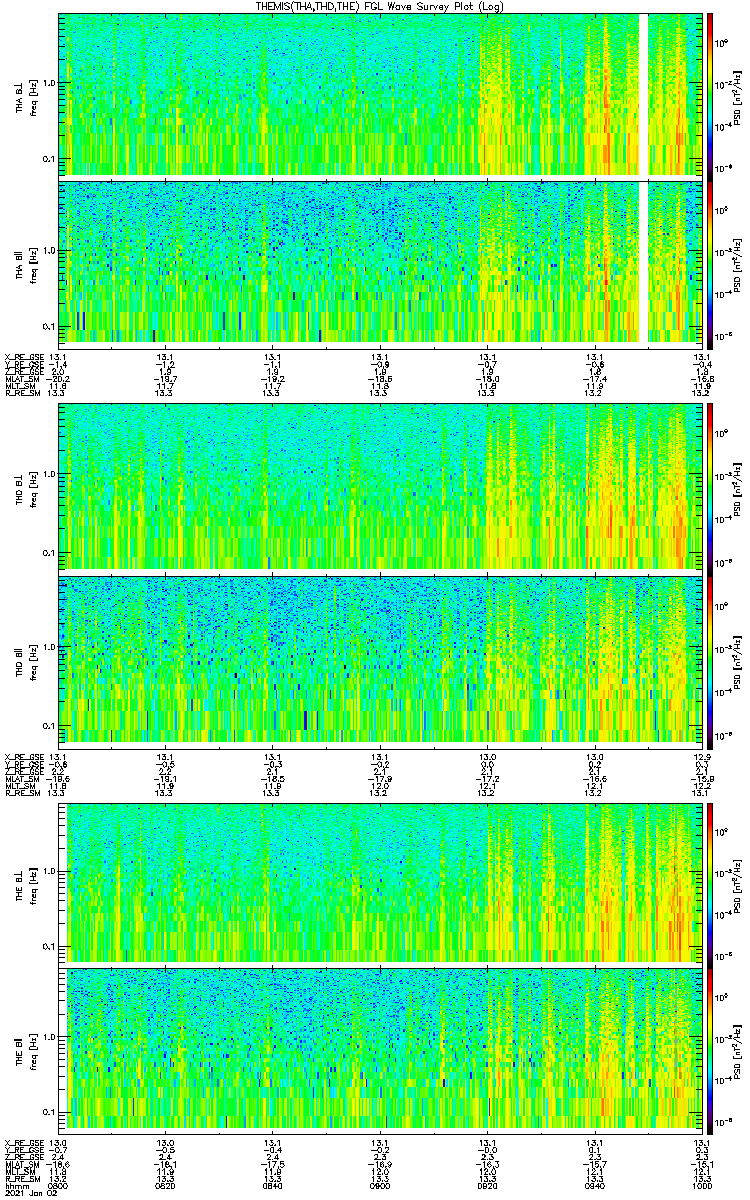The width and height of the screenshot is (750, 1200).
Task: Click the color bar beside the THE B-parallel panel
Action: (710, 1051)
